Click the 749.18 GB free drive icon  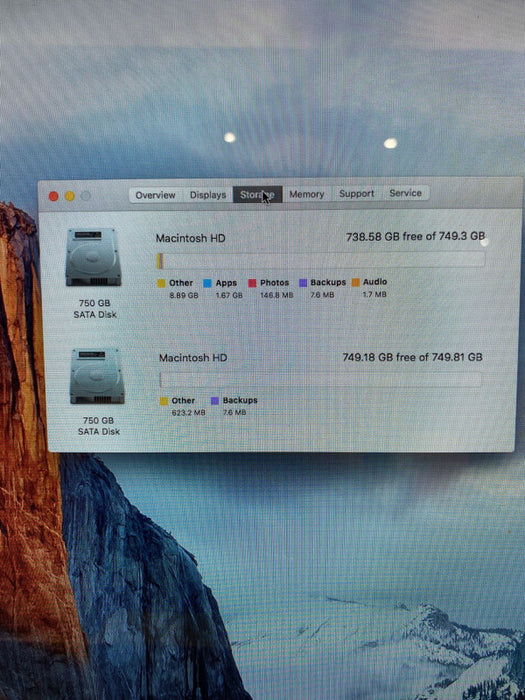97,376
